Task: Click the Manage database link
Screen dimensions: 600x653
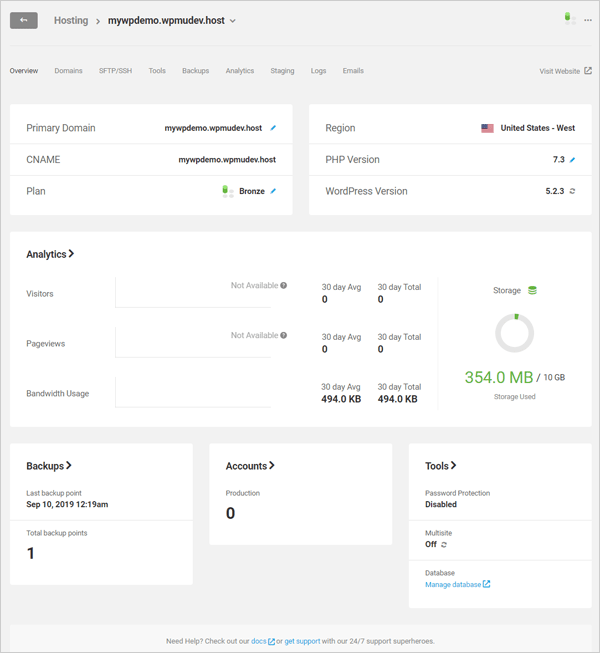Action: click(x=457, y=584)
